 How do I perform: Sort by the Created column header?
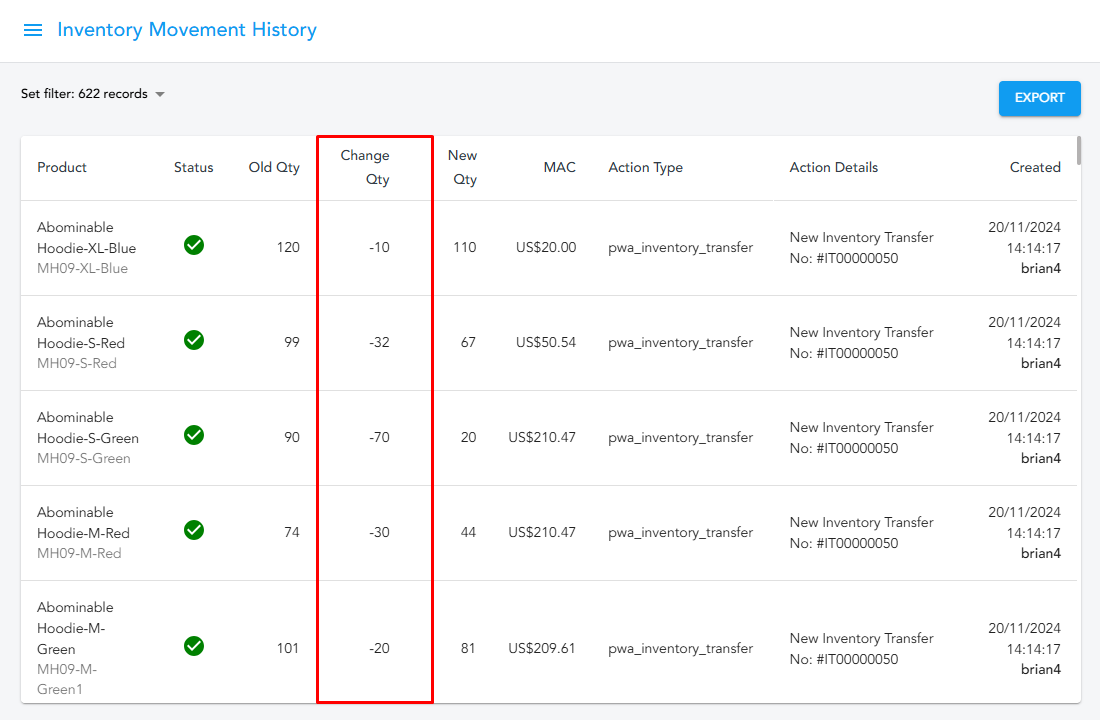1035,167
